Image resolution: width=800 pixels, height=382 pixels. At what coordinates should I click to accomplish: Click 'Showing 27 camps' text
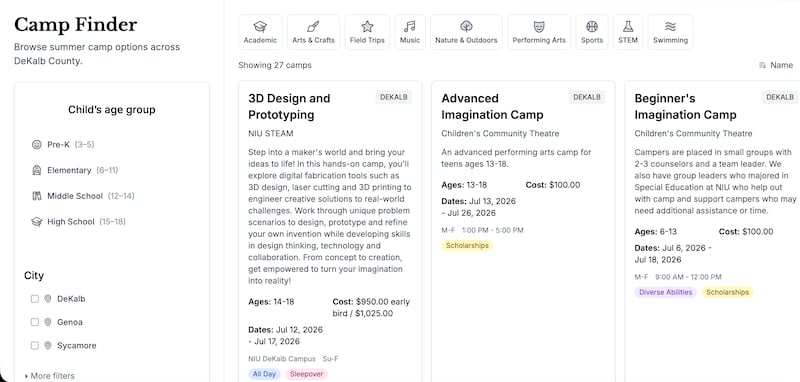274,65
